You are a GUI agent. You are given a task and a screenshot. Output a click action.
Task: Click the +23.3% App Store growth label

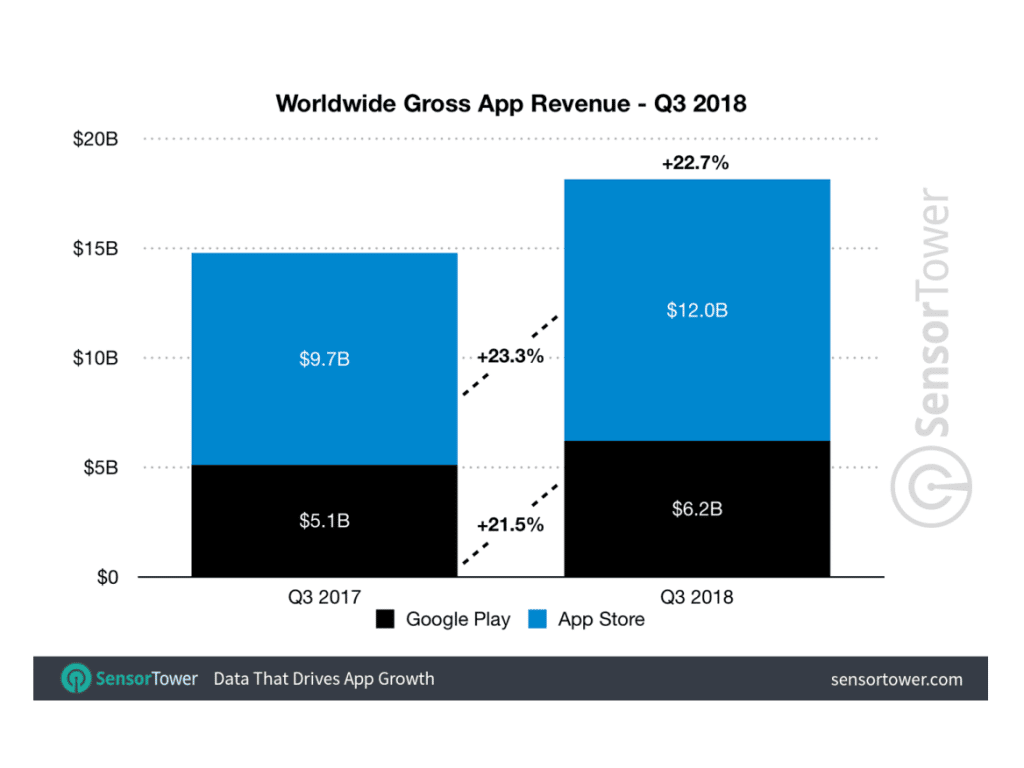point(510,357)
